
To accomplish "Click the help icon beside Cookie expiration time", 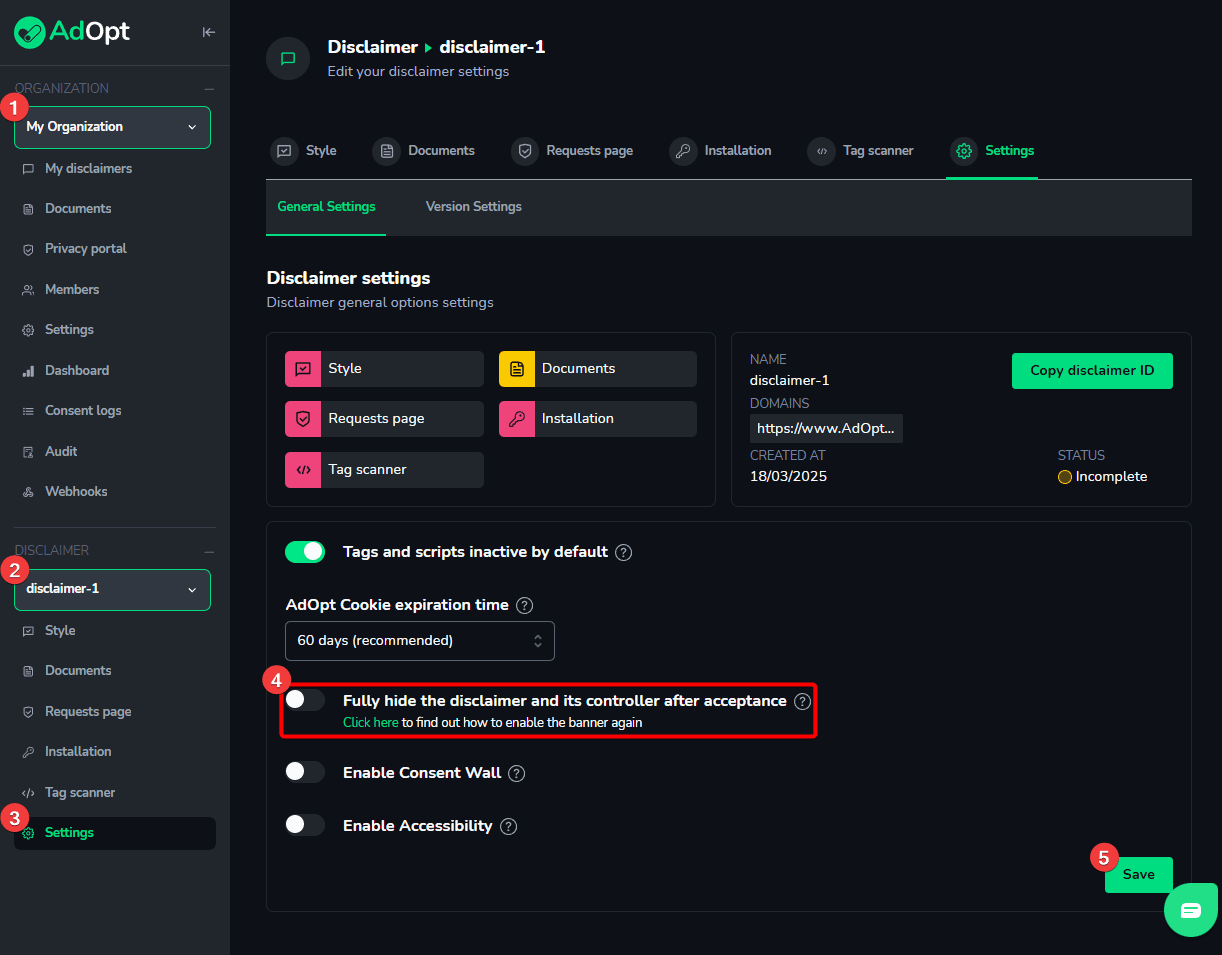I will [x=524, y=605].
